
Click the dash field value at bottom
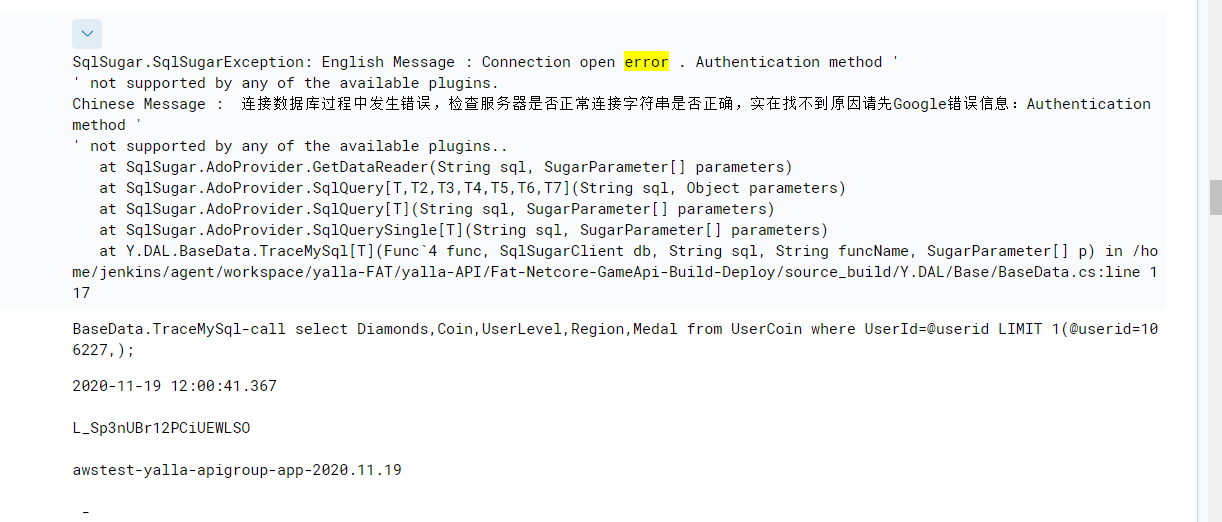tap(86, 512)
